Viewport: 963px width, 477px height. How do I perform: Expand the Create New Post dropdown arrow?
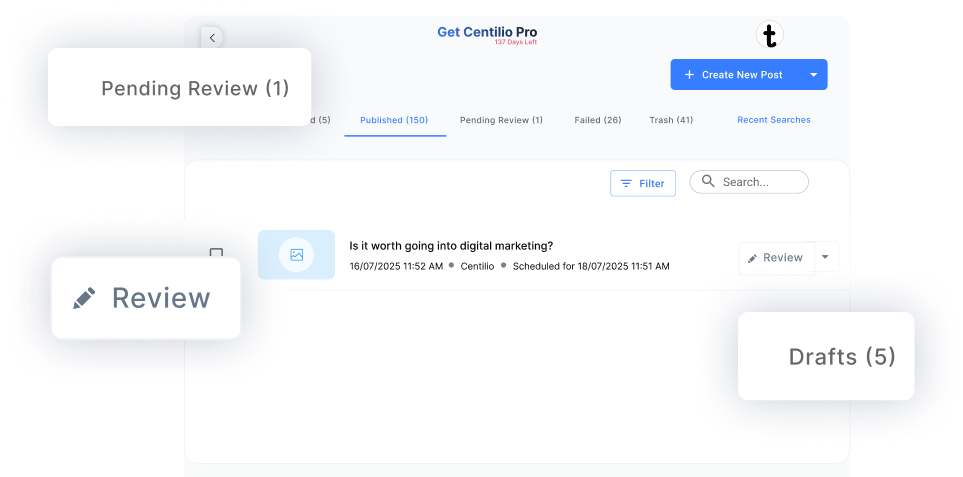(x=814, y=75)
